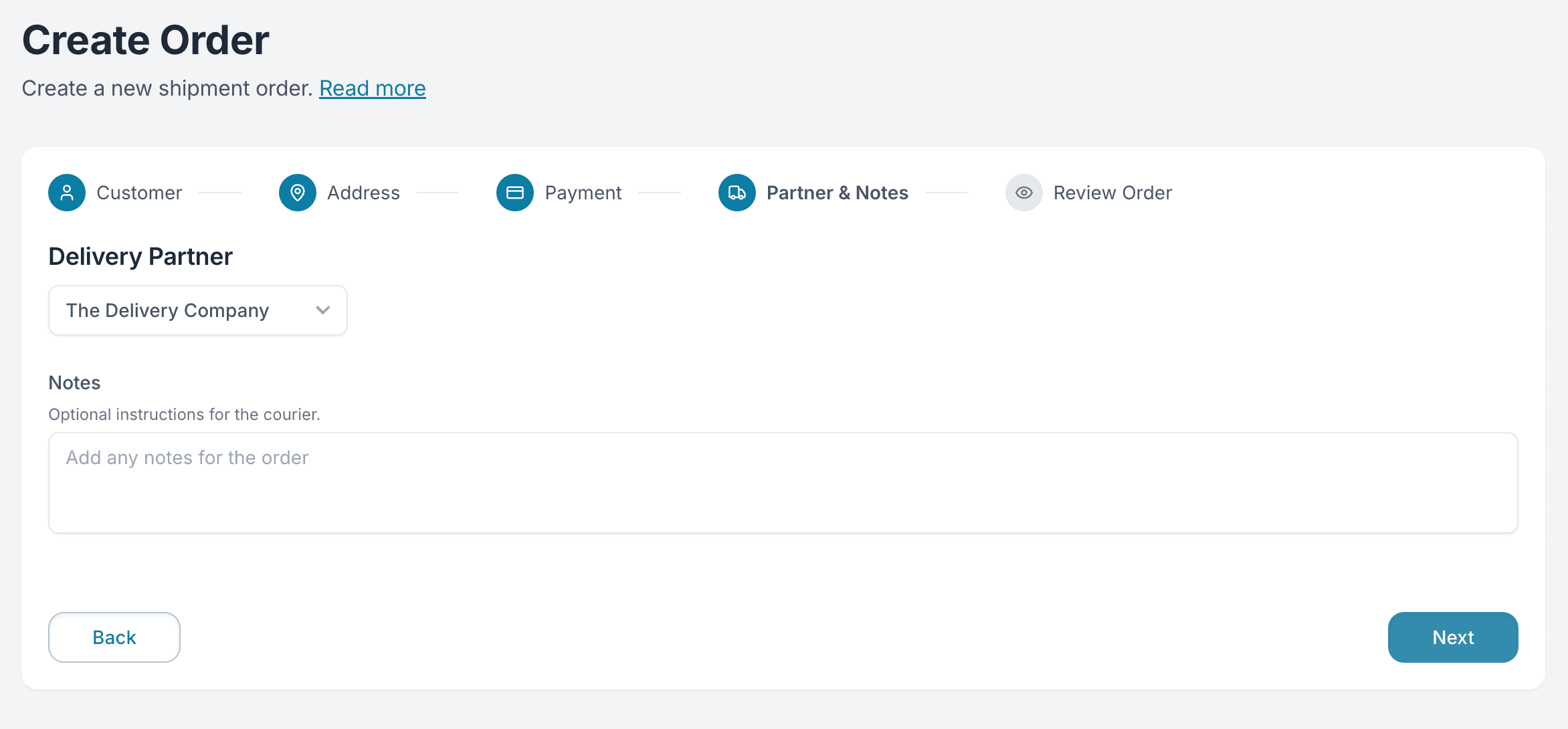The image size is (1568, 729).
Task: Click the Customer step user icon
Action: point(67,193)
